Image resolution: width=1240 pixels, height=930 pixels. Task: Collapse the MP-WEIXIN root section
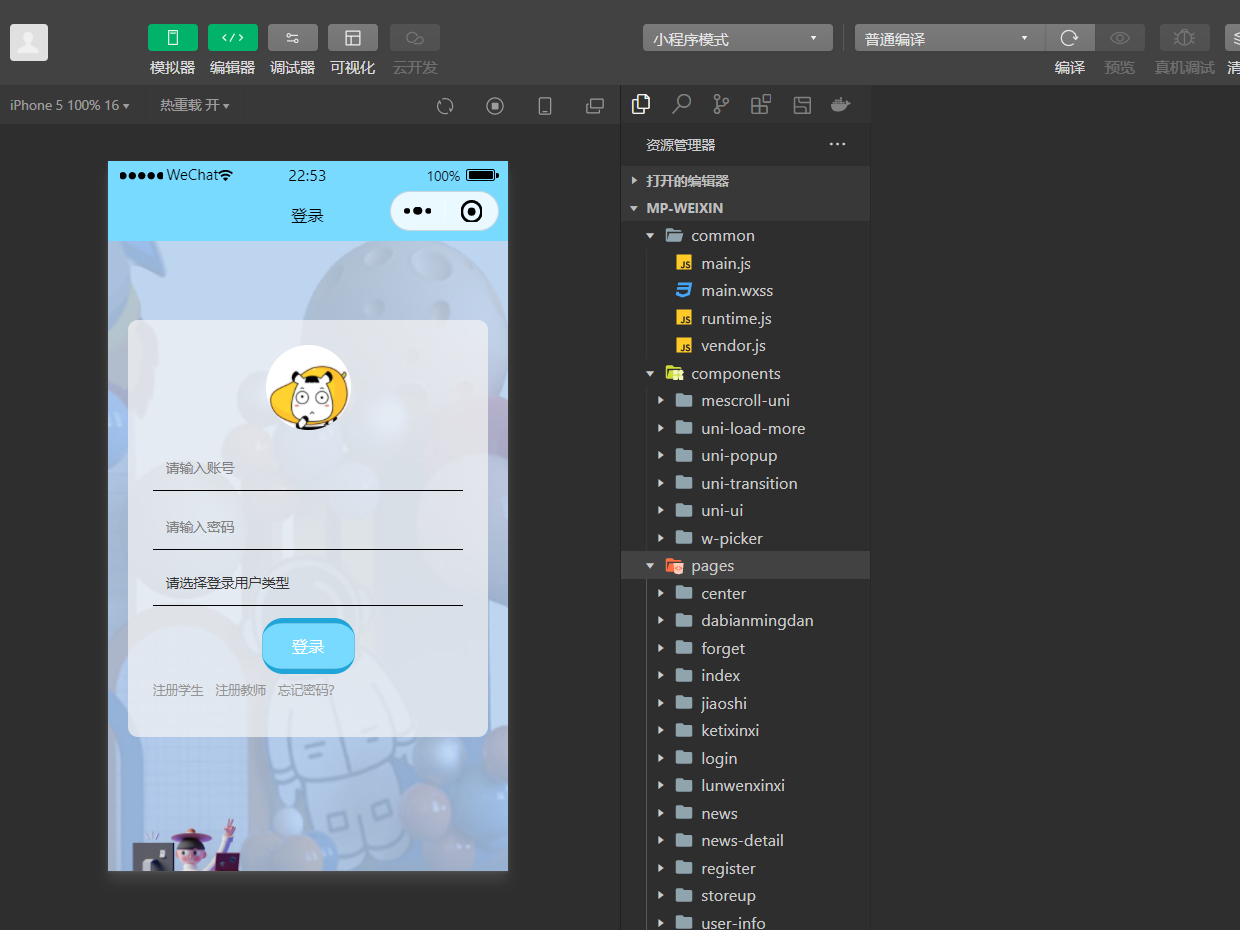pos(745,208)
